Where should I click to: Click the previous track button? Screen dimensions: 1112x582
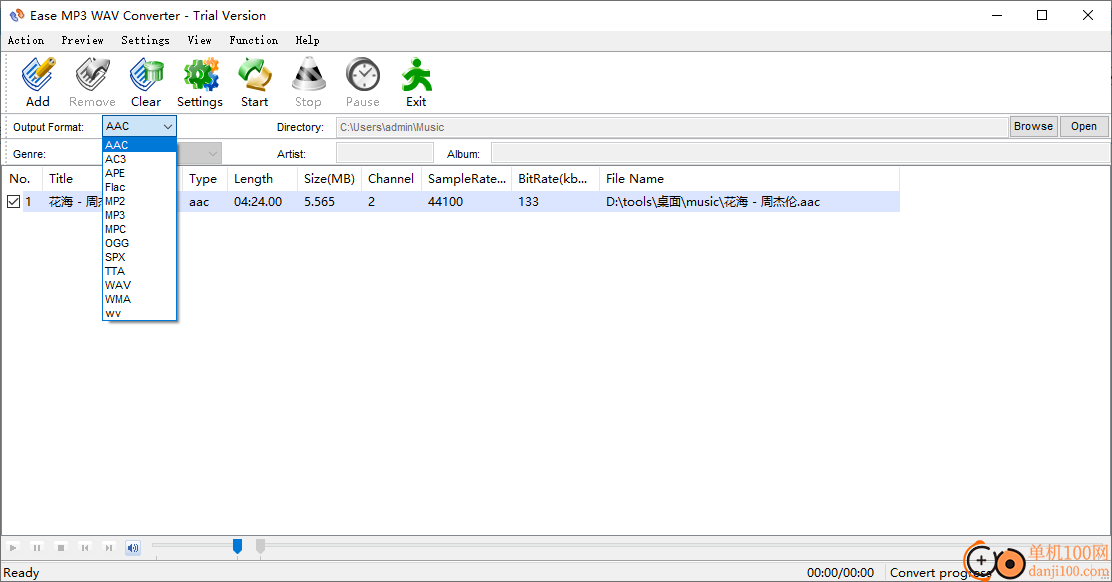85,547
